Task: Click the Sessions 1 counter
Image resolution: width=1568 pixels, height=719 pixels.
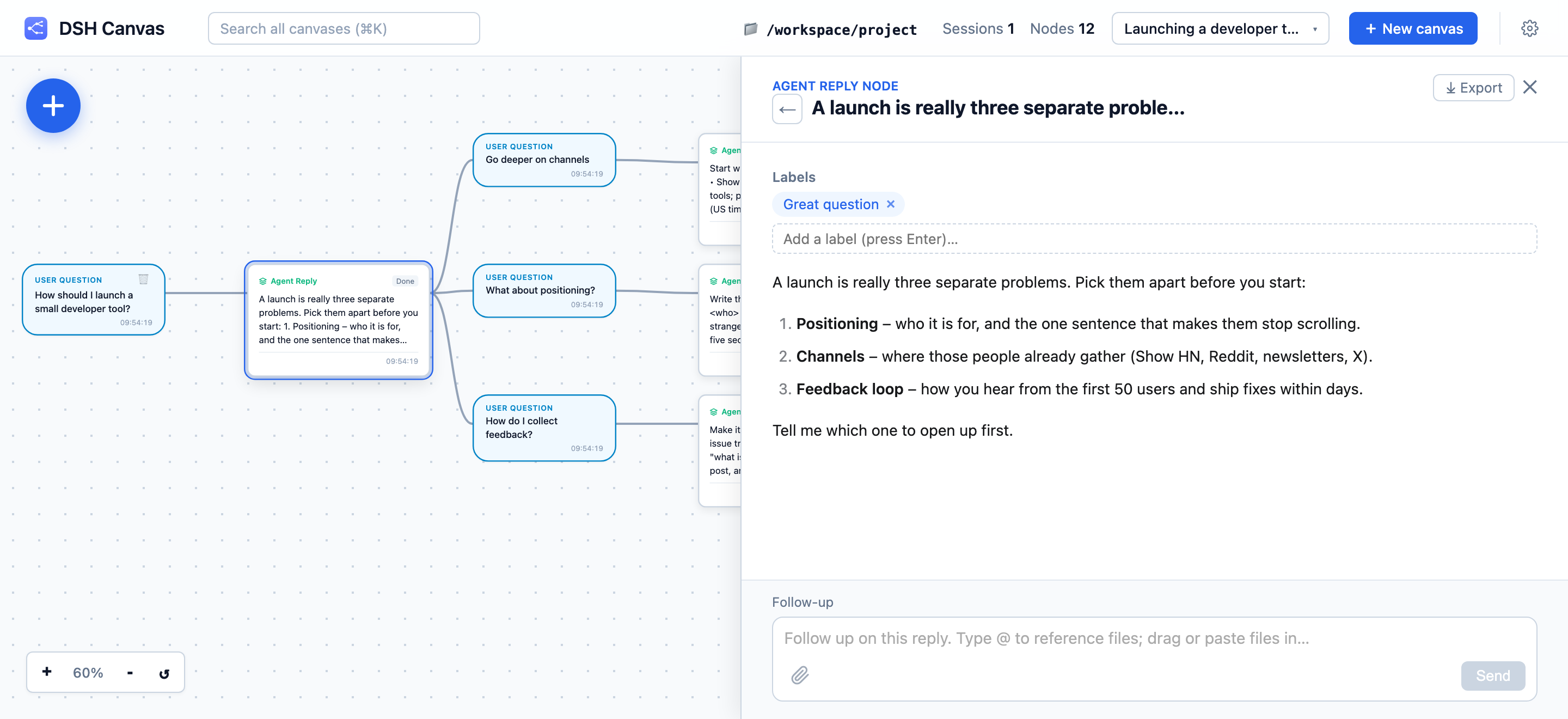Action: [978, 29]
